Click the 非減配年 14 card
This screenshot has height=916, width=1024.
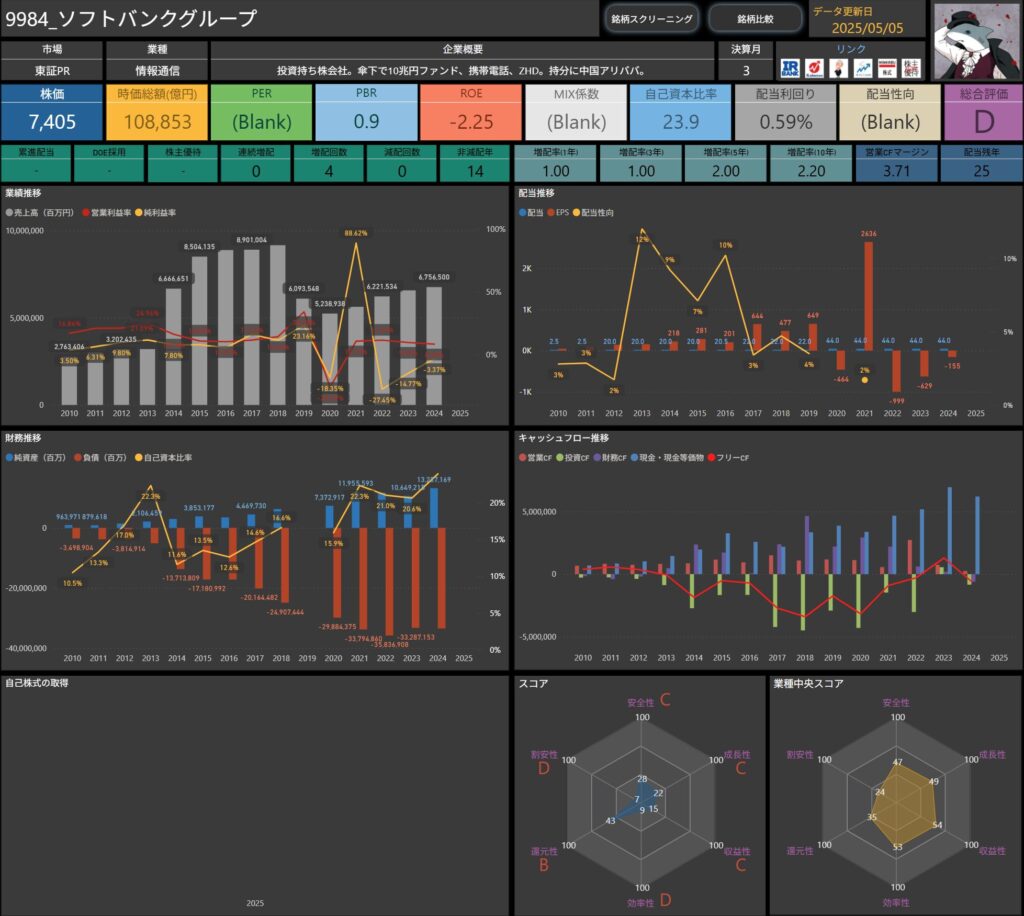coord(475,163)
